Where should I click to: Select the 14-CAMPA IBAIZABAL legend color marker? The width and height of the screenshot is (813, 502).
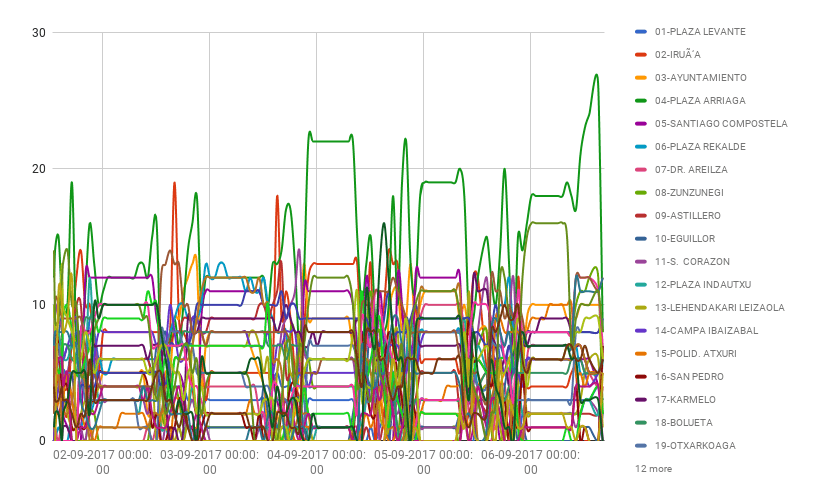click(641, 331)
